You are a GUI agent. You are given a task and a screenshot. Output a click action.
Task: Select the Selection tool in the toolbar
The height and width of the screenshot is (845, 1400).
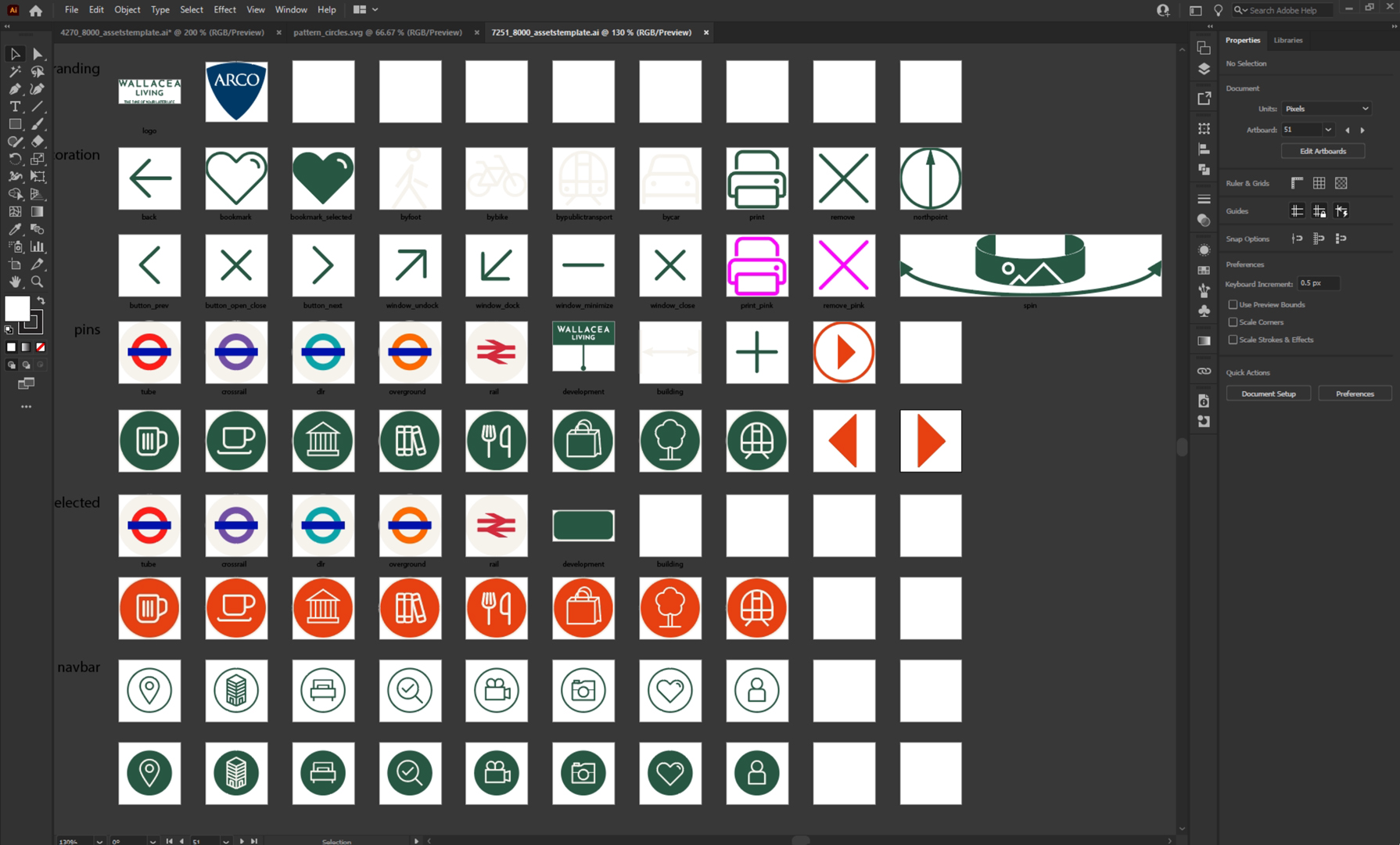(x=15, y=54)
